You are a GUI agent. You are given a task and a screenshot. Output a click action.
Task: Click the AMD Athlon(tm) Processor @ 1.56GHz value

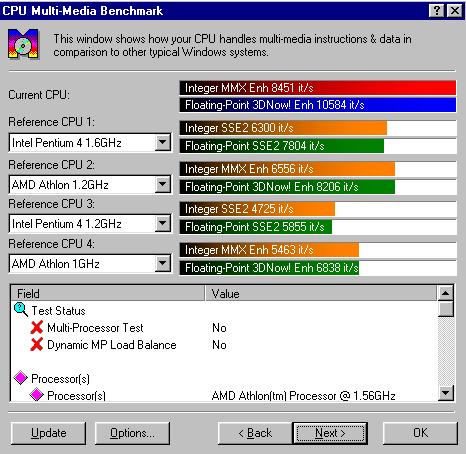click(303, 396)
